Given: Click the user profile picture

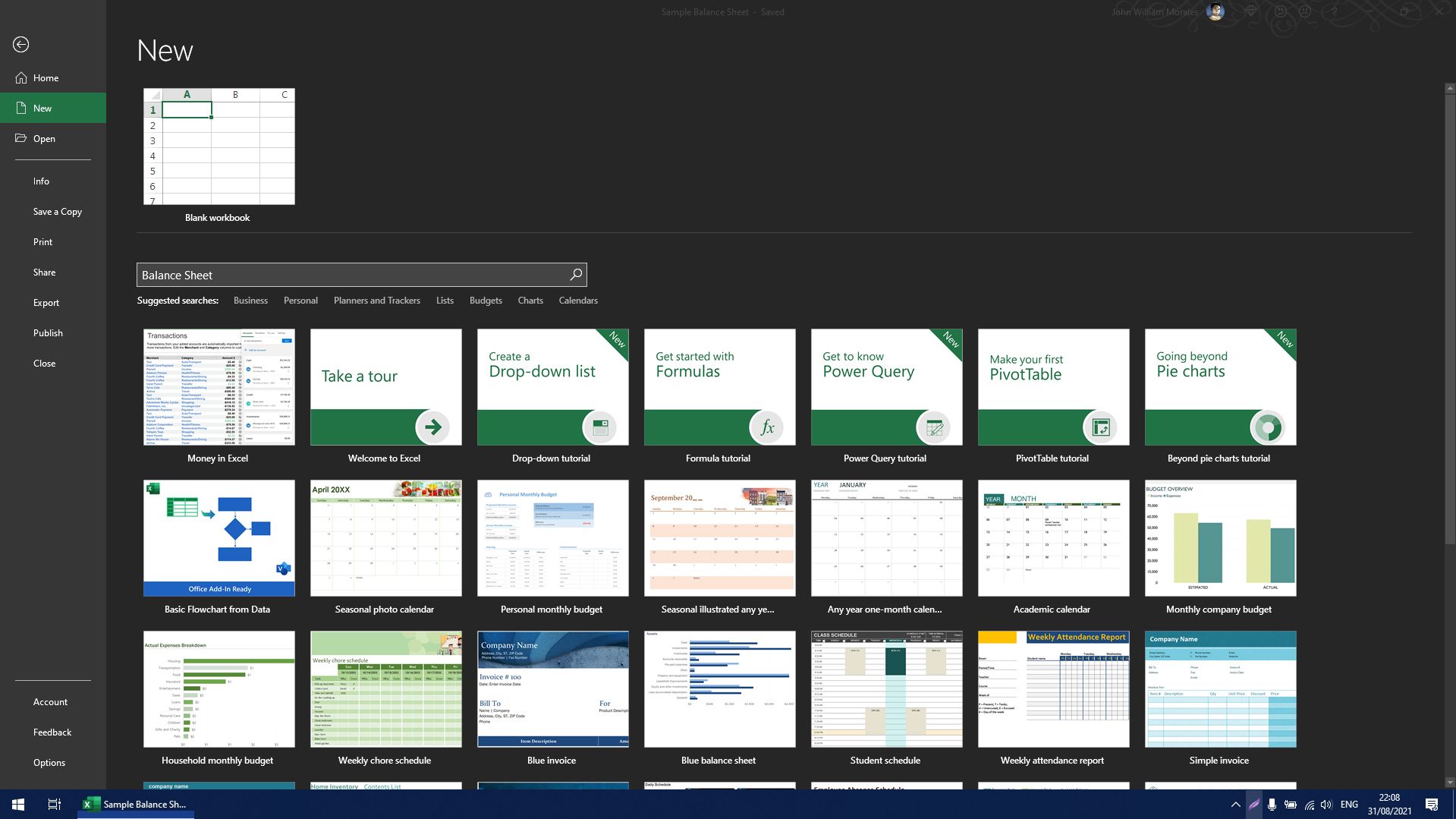Looking at the screenshot, I should pyautogui.click(x=1215, y=12).
